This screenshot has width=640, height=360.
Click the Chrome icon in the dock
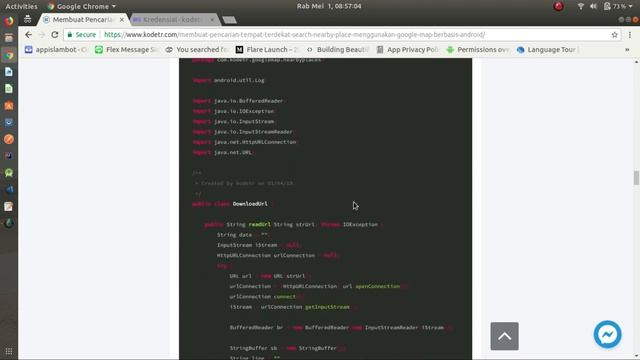click(x=9, y=55)
